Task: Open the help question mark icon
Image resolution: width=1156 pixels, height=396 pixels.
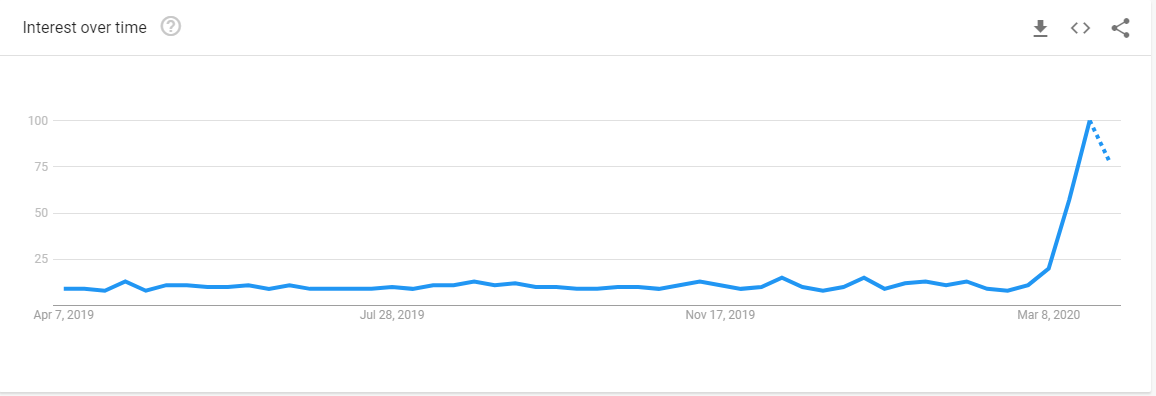Action: 171,27
